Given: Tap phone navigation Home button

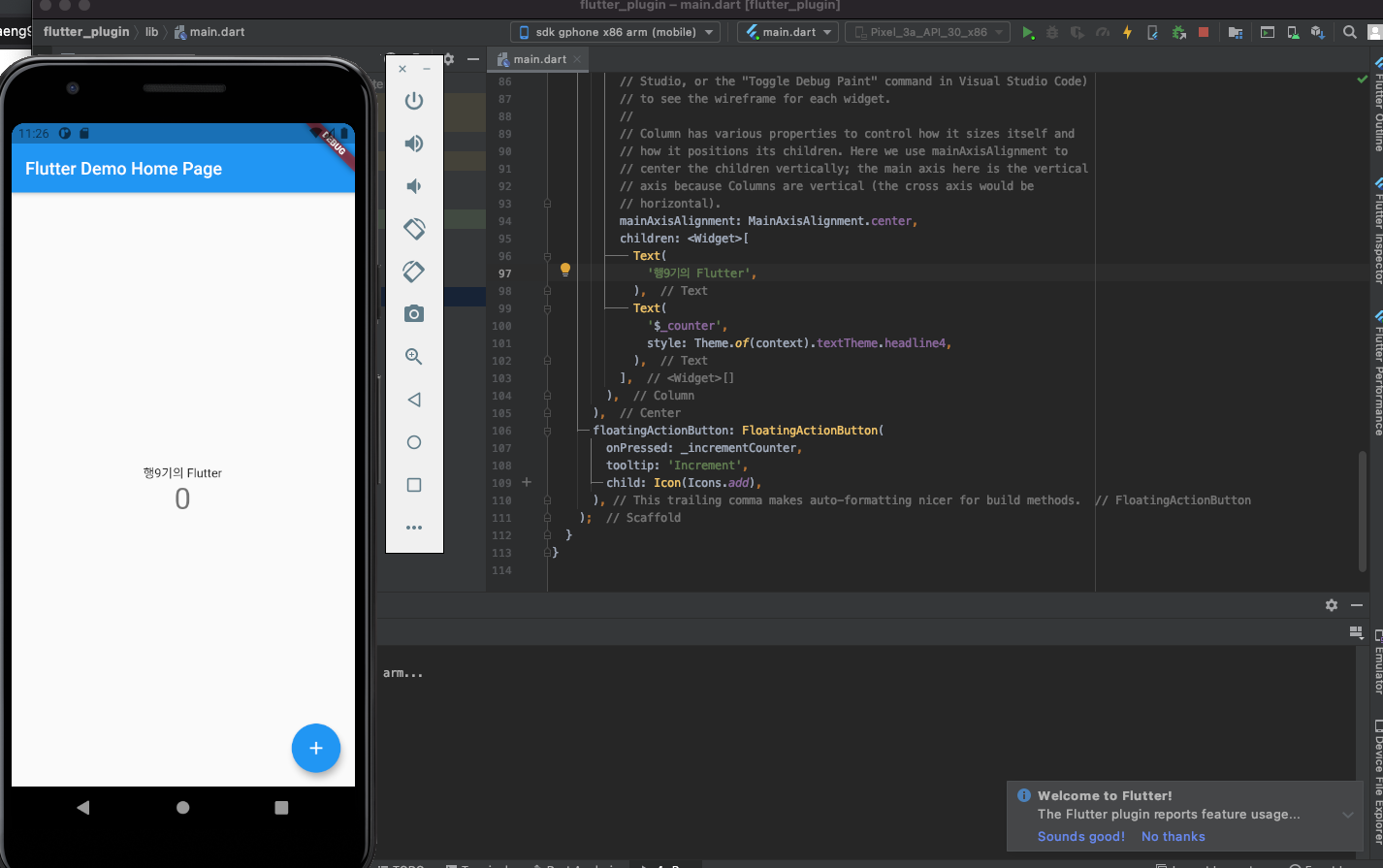Looking at the screenshot, I should tap(183, 807).
